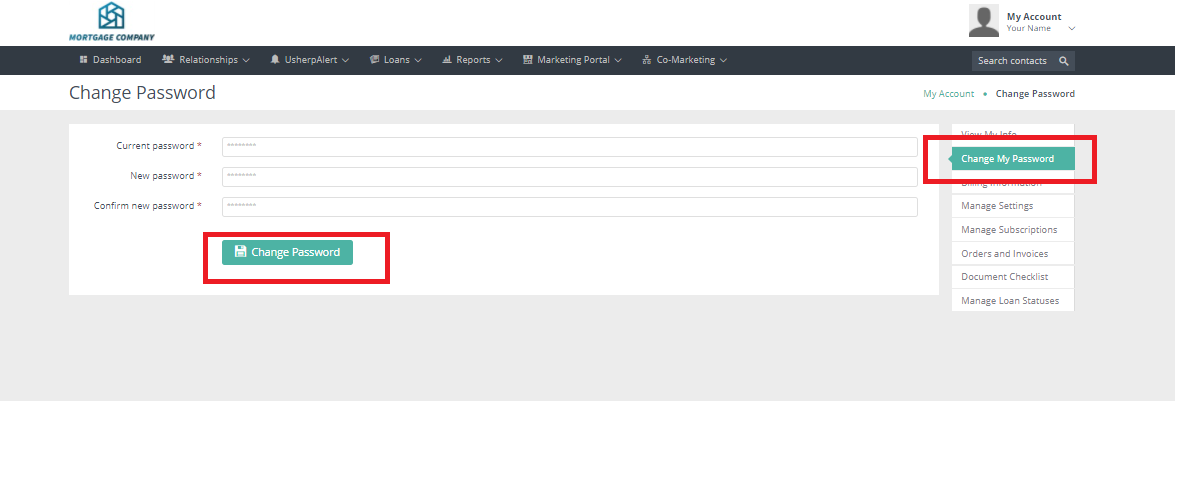
Task: Select the Confirm new password field
Action: (x=569, y=207)
